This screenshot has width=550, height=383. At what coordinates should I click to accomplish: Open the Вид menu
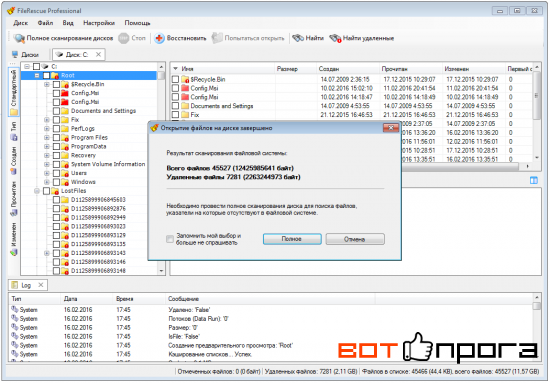68,23
